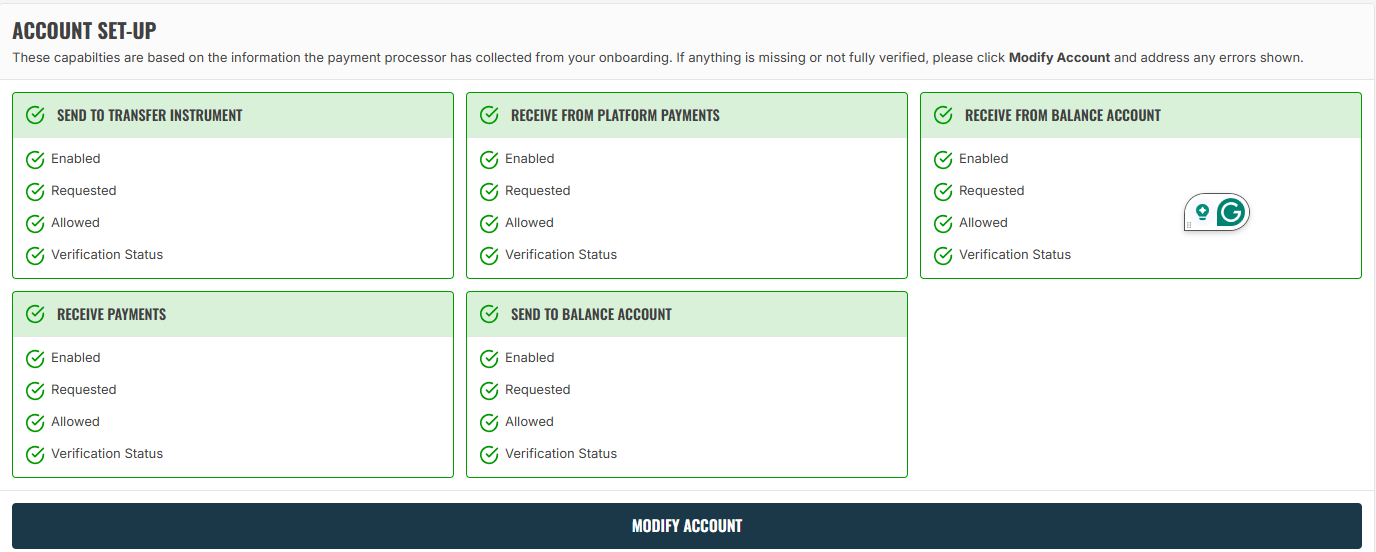Select the Send to Balance Account heading
This screenshot has width=1376, height=552.
pos(591,314)
